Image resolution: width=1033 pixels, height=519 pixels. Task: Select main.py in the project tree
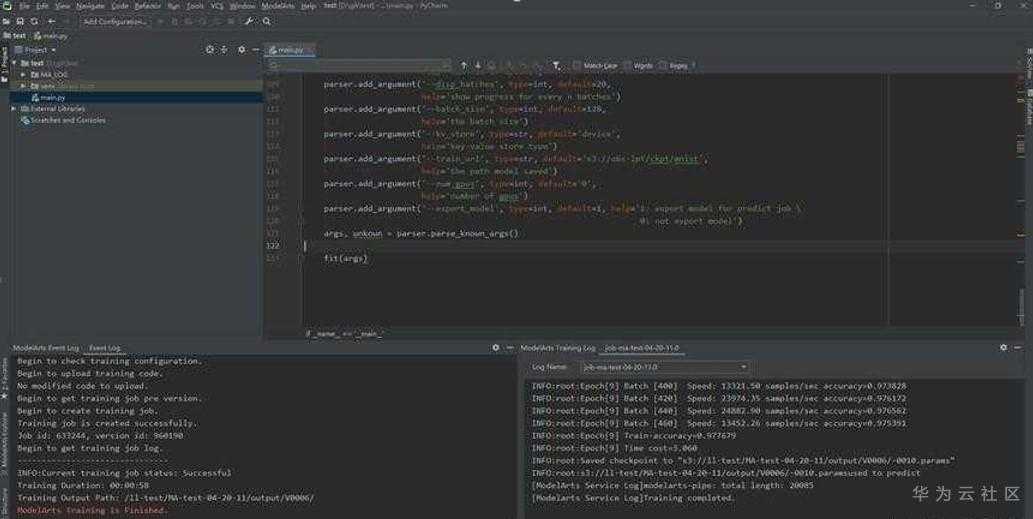coord(53,97)
